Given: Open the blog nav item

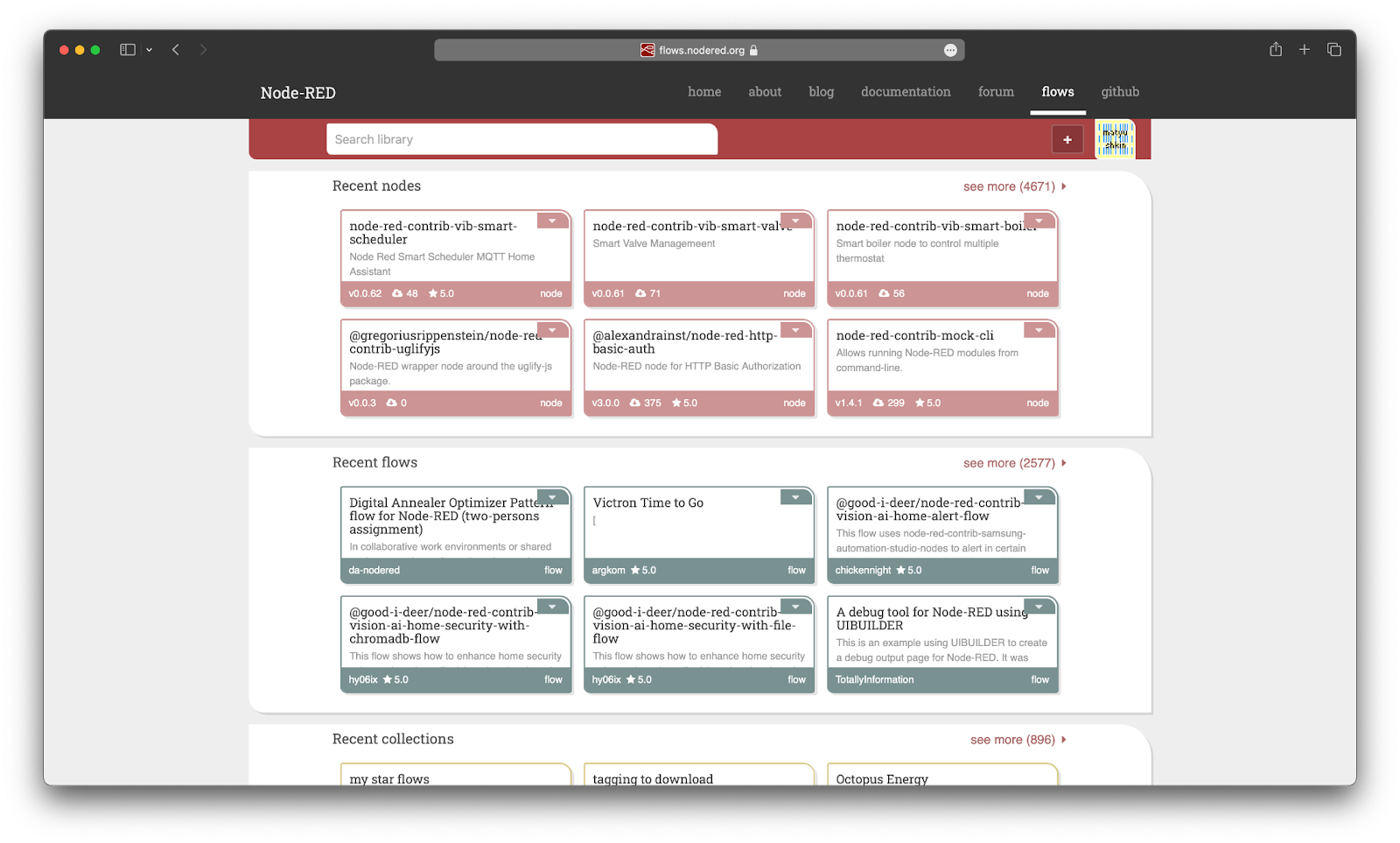Looking at the screenshot, I should [821, 92].
